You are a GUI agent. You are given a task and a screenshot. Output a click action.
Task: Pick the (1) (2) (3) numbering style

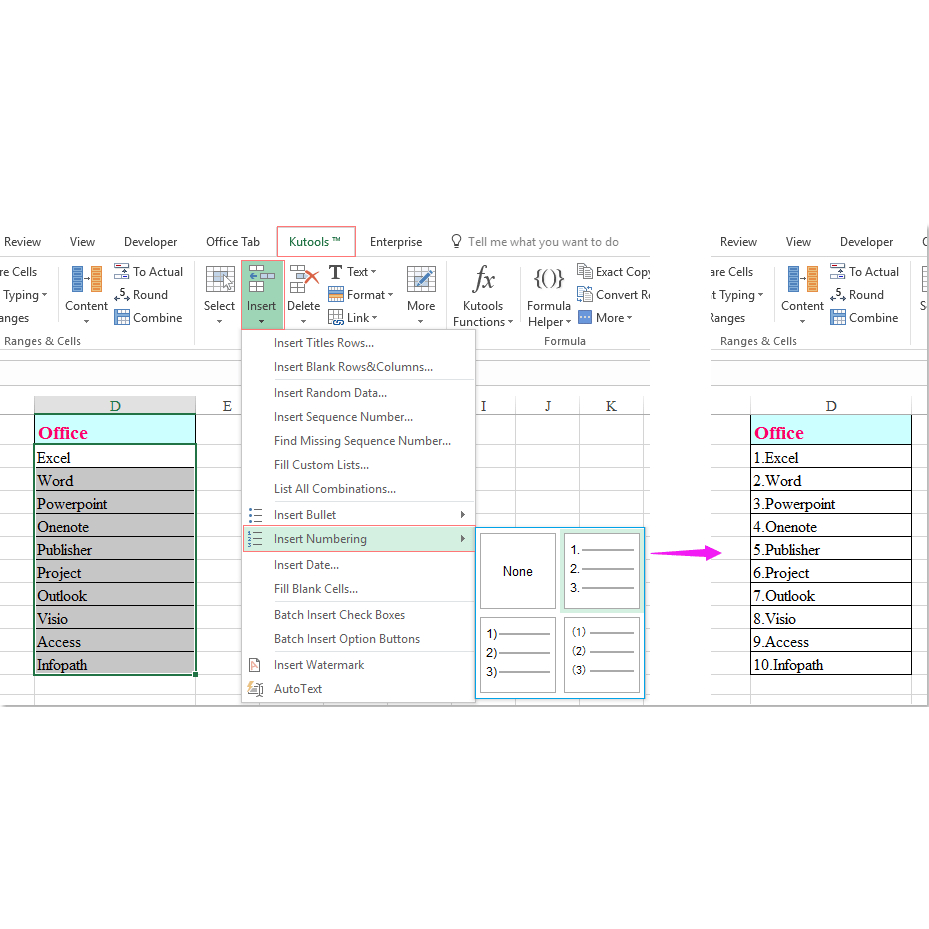(601, 654)
